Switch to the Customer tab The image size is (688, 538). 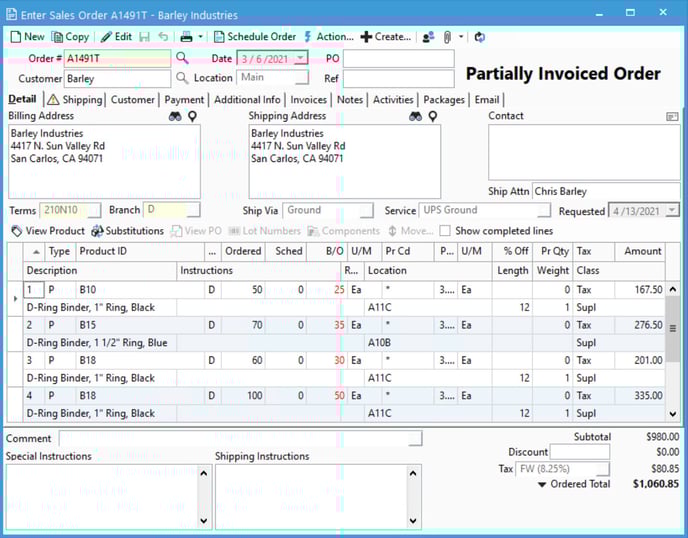point(133,100)
